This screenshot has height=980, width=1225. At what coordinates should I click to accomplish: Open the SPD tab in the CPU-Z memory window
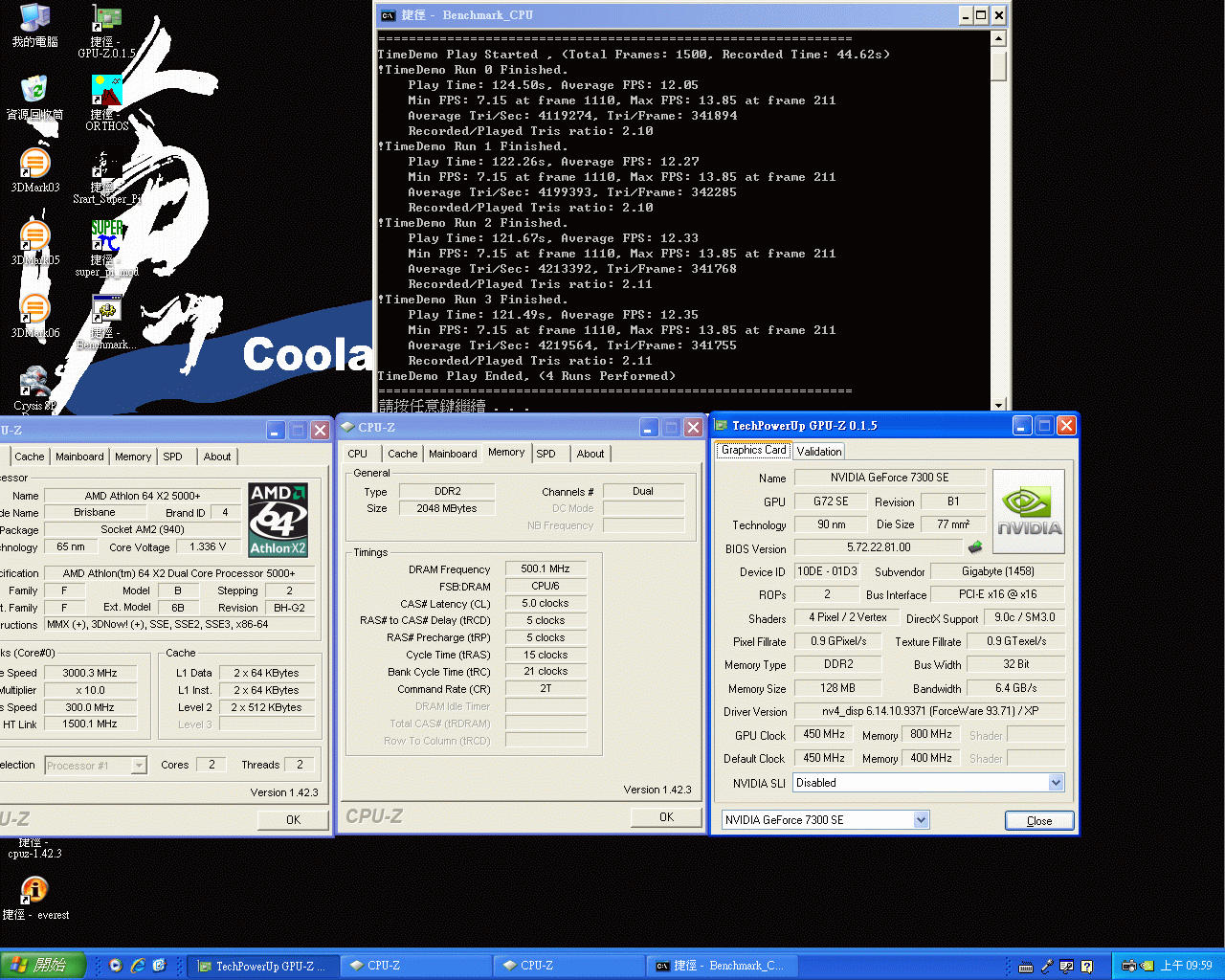point(546,454)
